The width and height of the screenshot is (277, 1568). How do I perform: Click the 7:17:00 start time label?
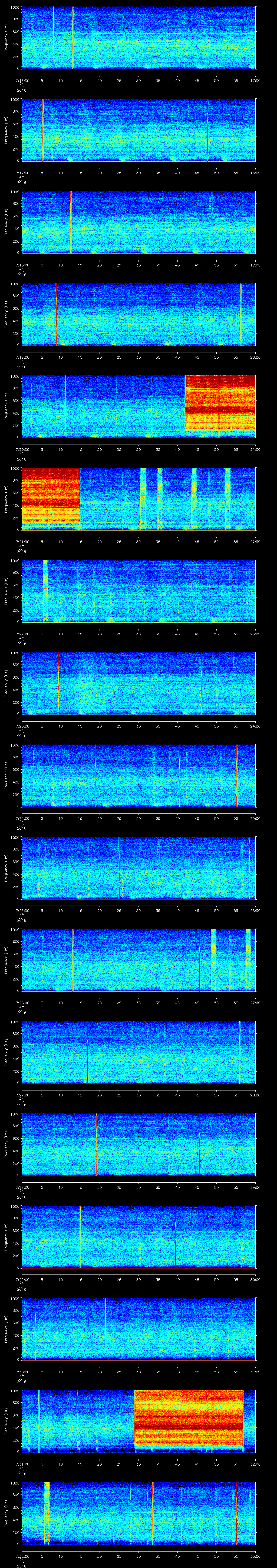(22, 173)
